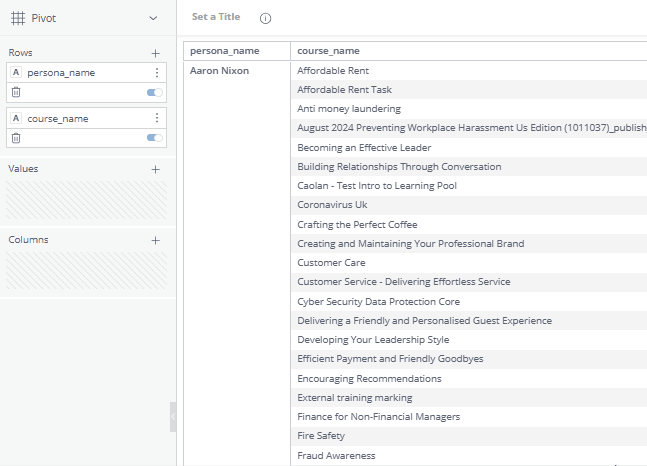Click the Affordable Rent Task row

tap(469, 90)
